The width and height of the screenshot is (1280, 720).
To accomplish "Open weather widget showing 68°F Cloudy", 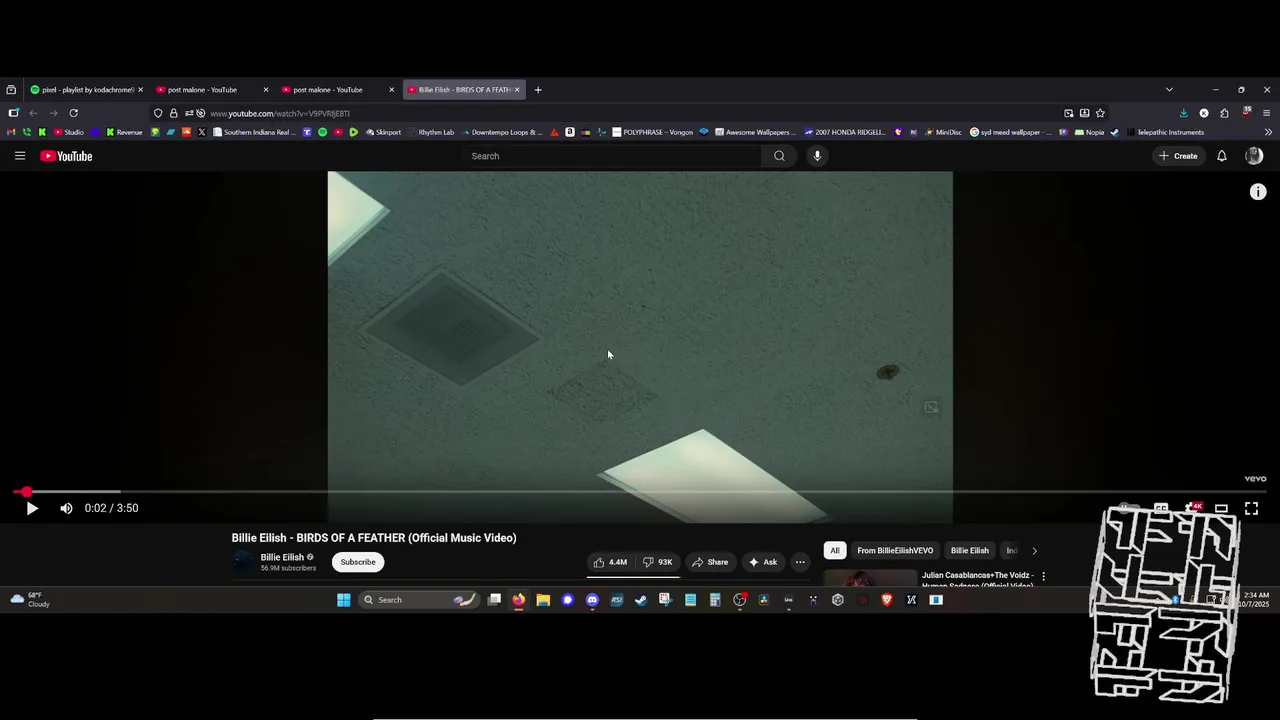I will coord(30,600).
